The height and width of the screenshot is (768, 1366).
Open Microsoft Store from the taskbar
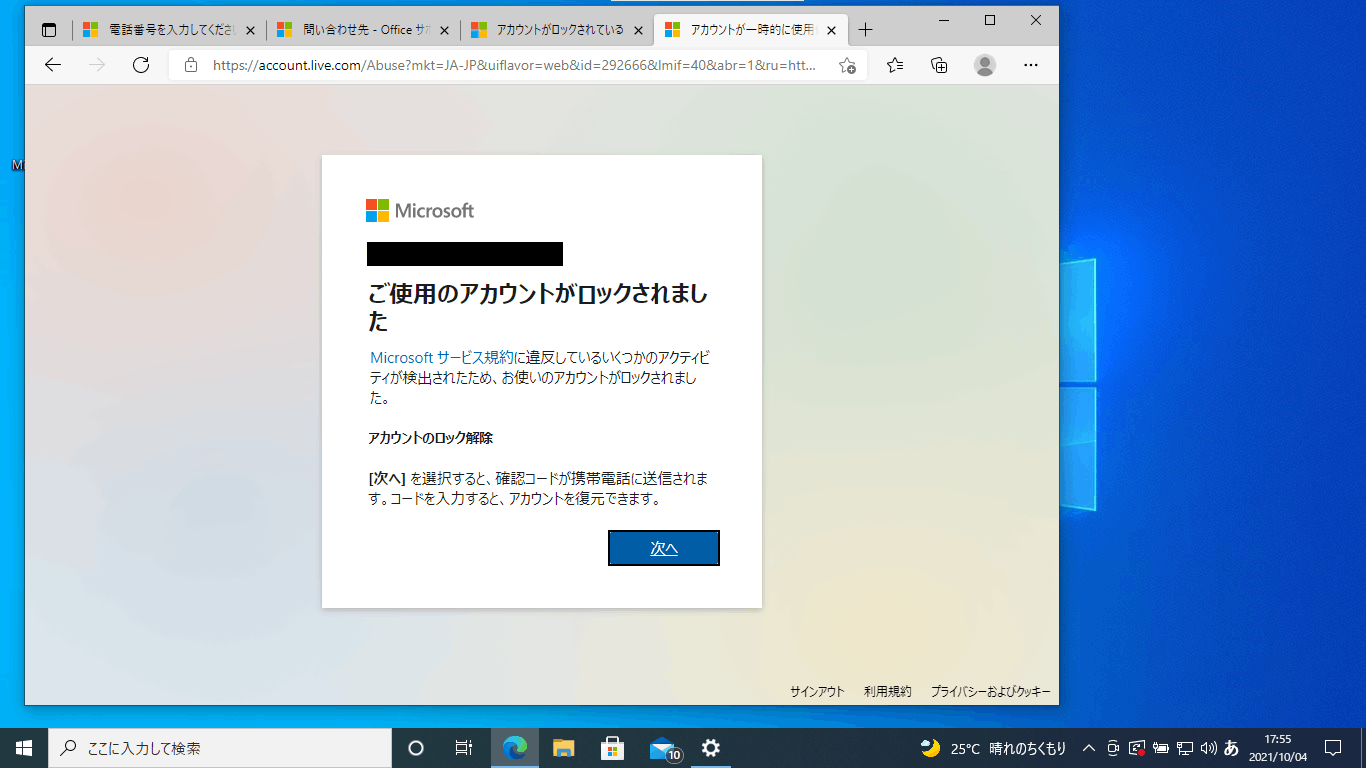coord(613,747)
